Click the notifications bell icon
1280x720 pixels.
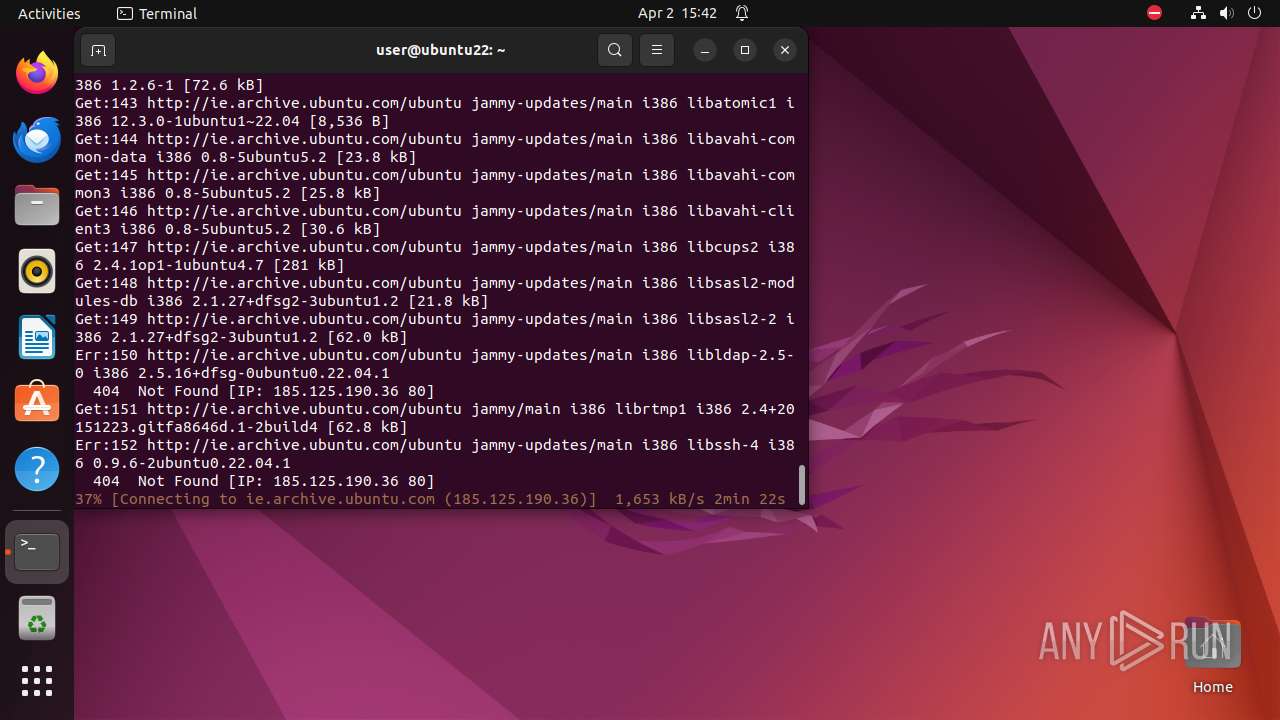point(742,13)
